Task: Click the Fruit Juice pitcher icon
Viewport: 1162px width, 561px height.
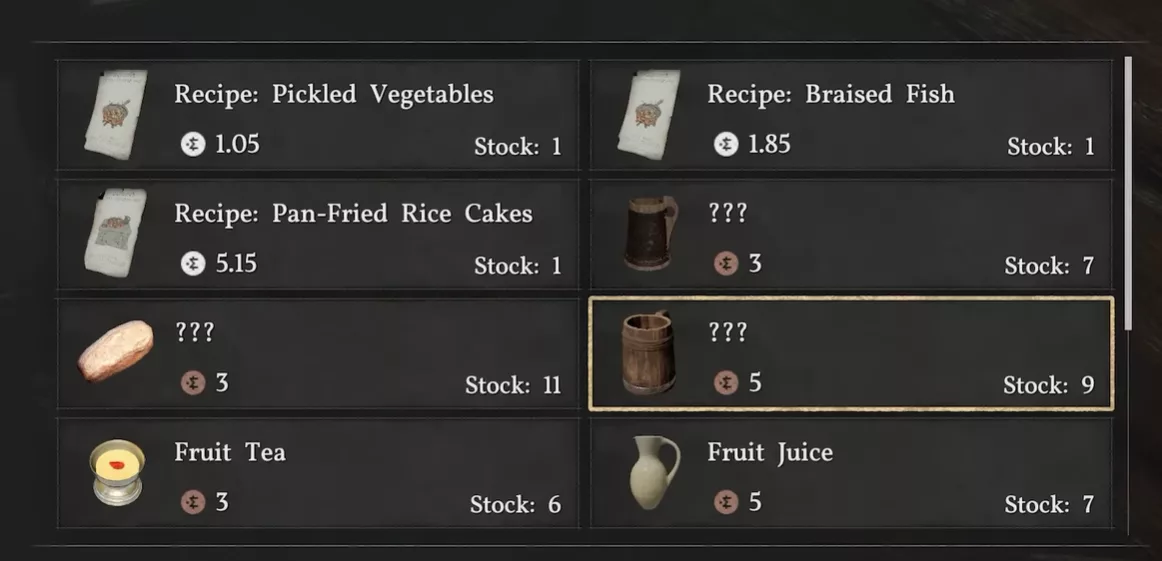Action: coord(653,471)
